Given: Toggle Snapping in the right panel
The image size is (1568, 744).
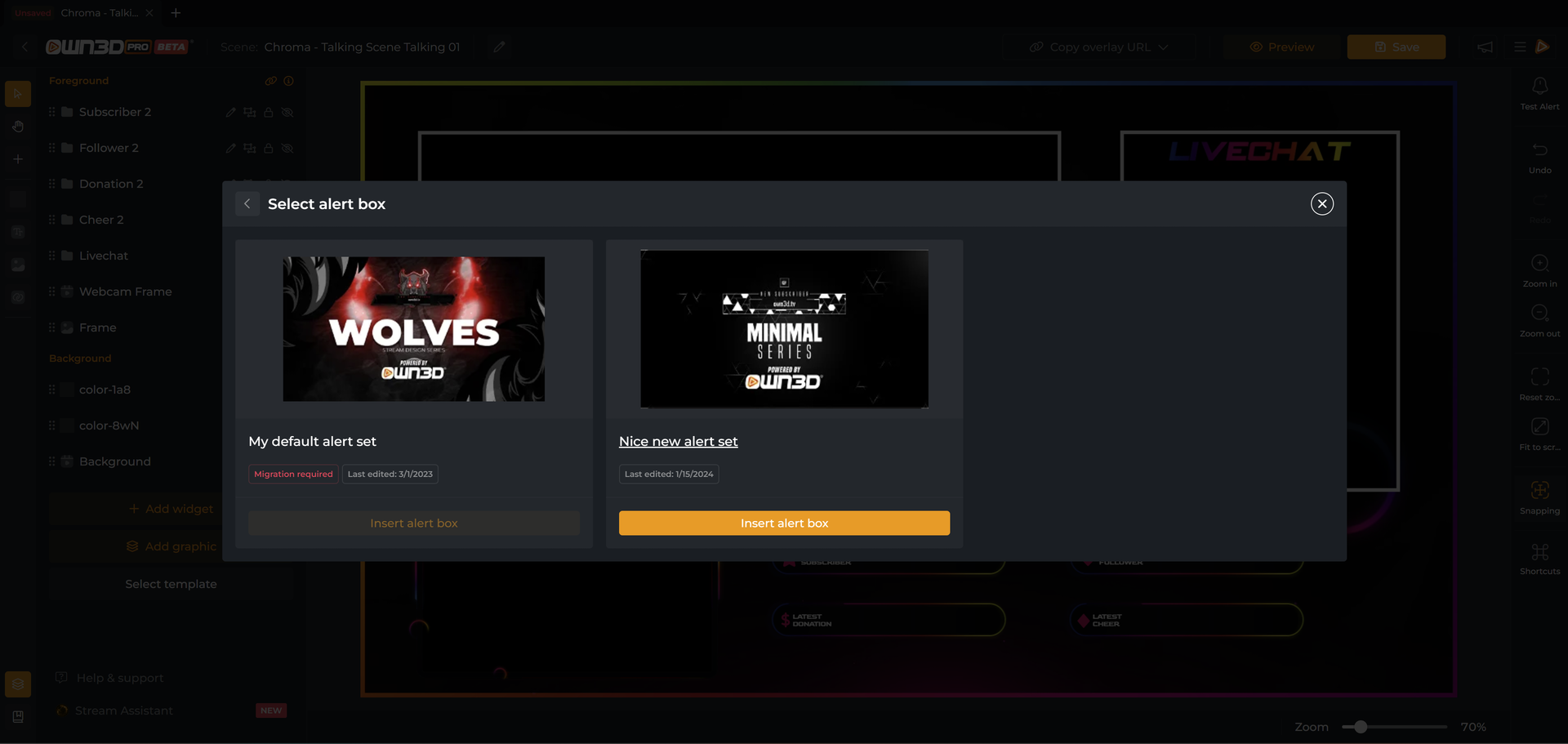Looking at the screenshot, I should pos(1539,497).
